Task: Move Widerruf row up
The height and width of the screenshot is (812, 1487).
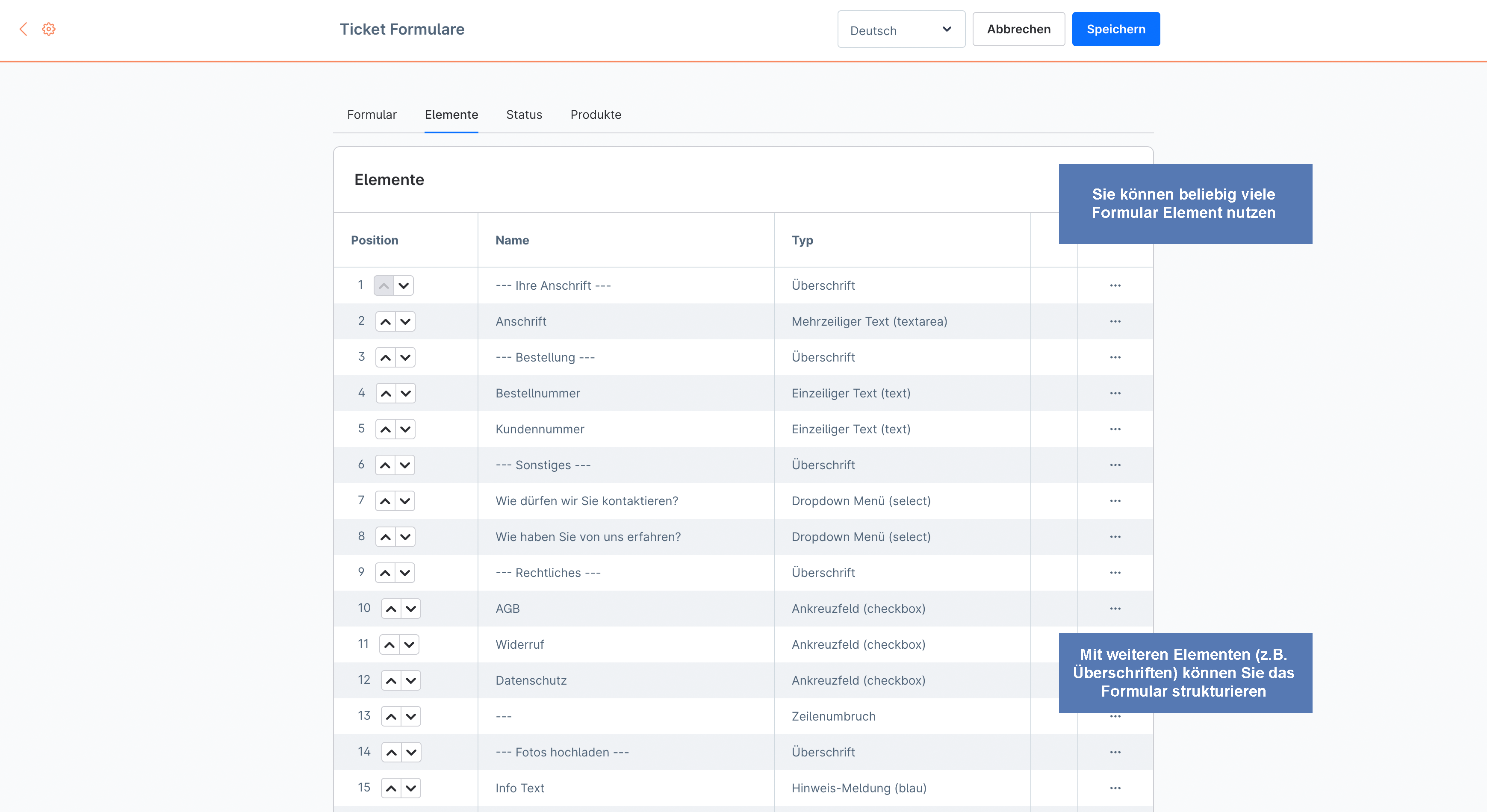Action: (389, 644)
